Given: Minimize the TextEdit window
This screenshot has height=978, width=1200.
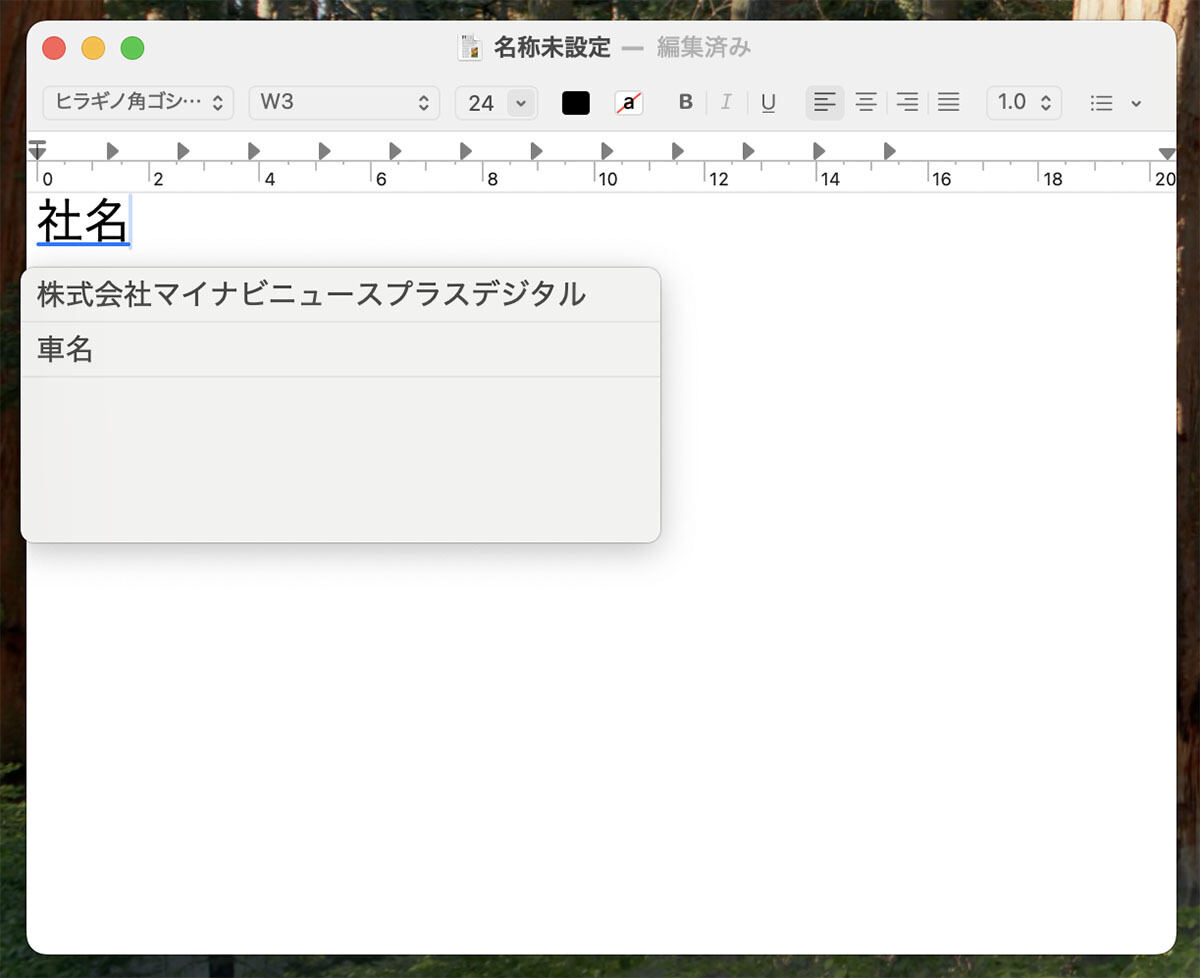Looking at the screenshot, I should click(93, 48).
